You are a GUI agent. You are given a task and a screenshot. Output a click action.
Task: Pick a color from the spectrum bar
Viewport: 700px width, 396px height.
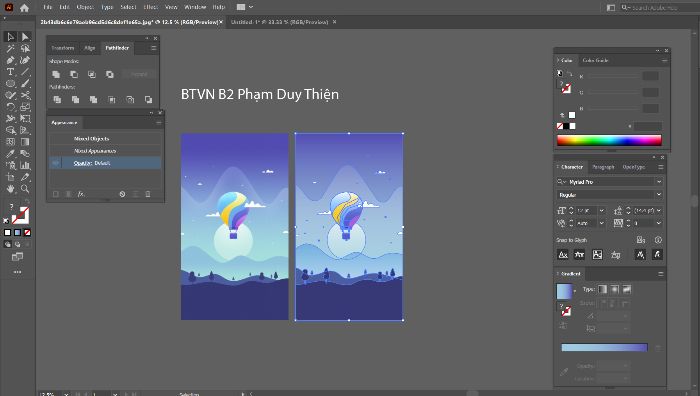pos(609,141)
